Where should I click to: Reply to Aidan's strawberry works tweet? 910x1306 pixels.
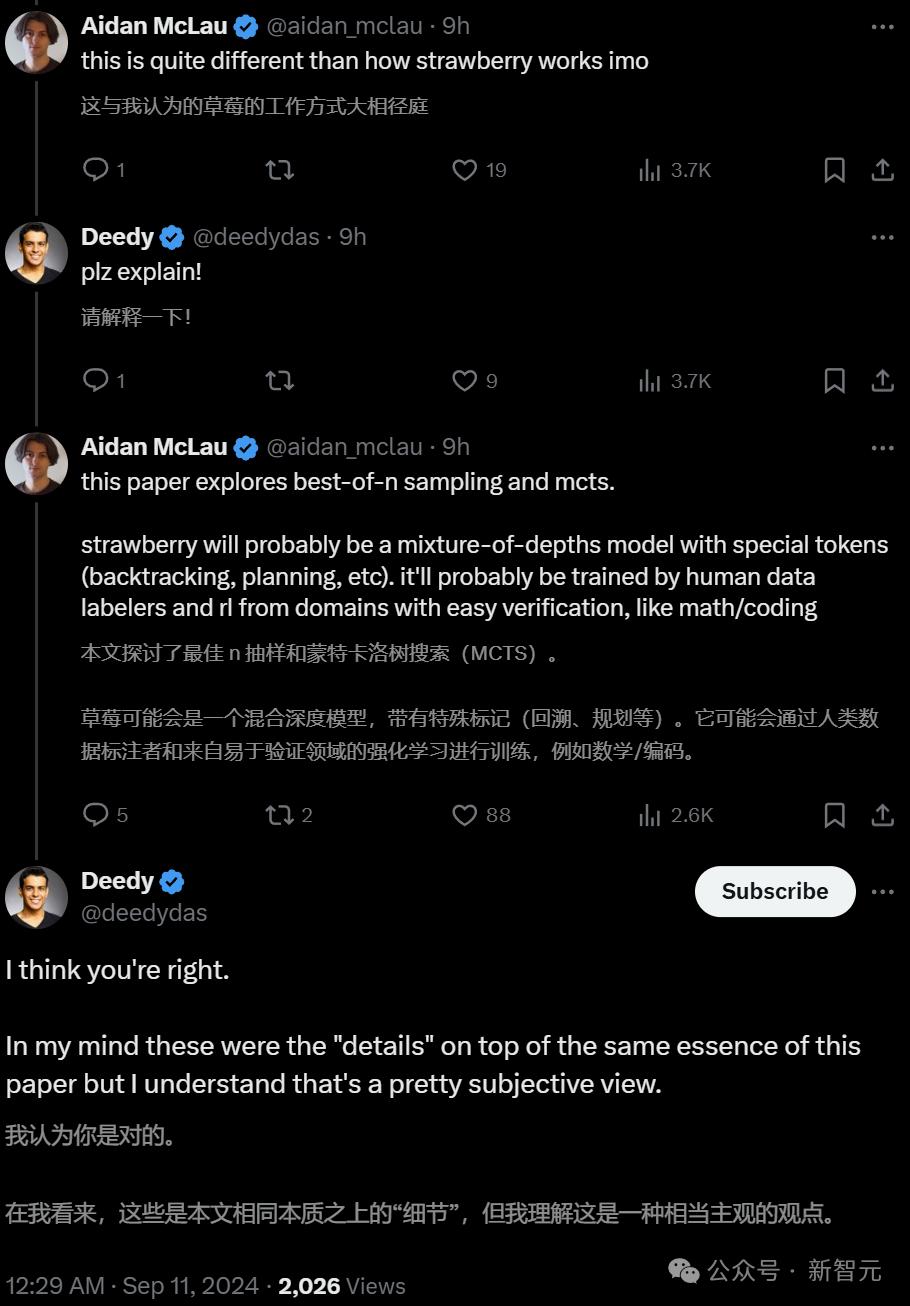click(96, 170)
